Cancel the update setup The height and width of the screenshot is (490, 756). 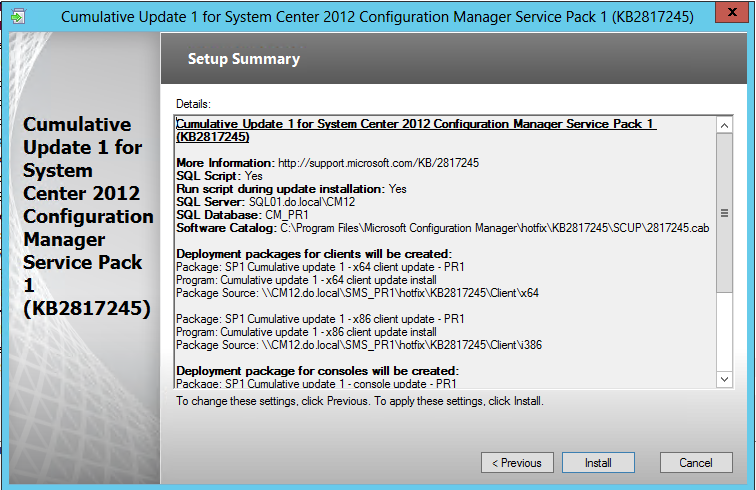696,463
